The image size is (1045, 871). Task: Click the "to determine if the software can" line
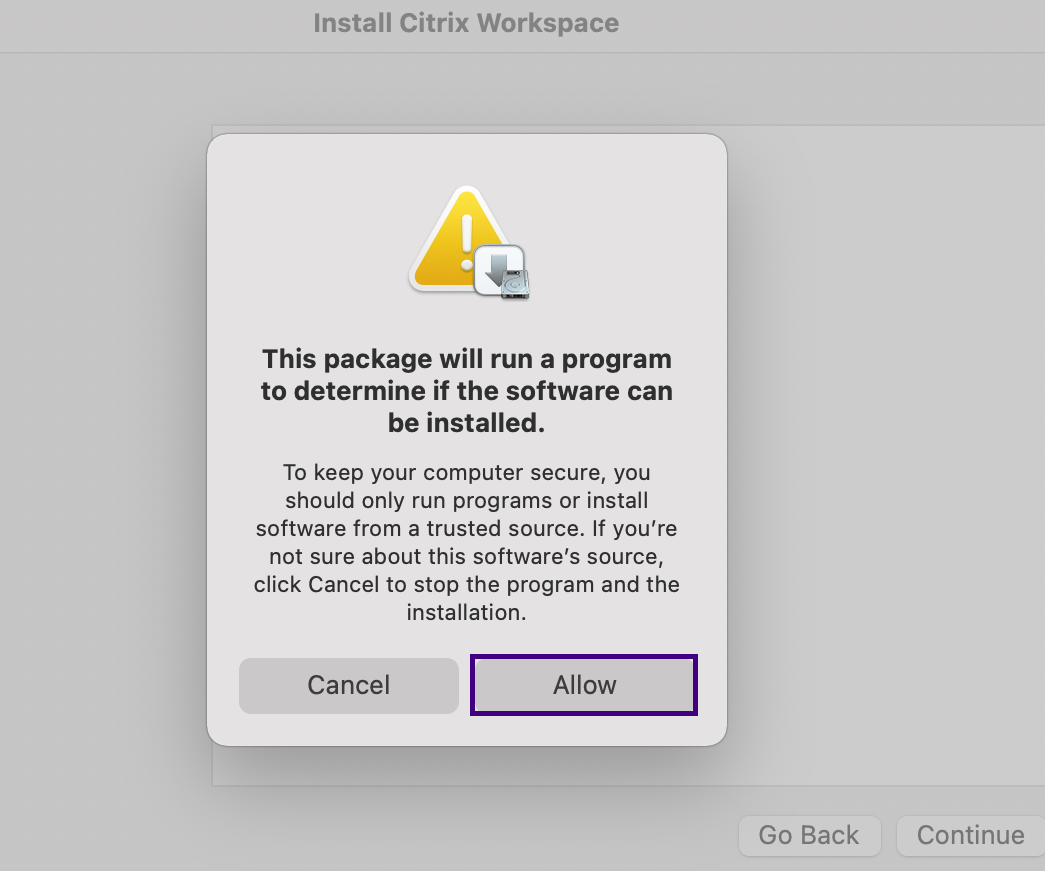467,391
